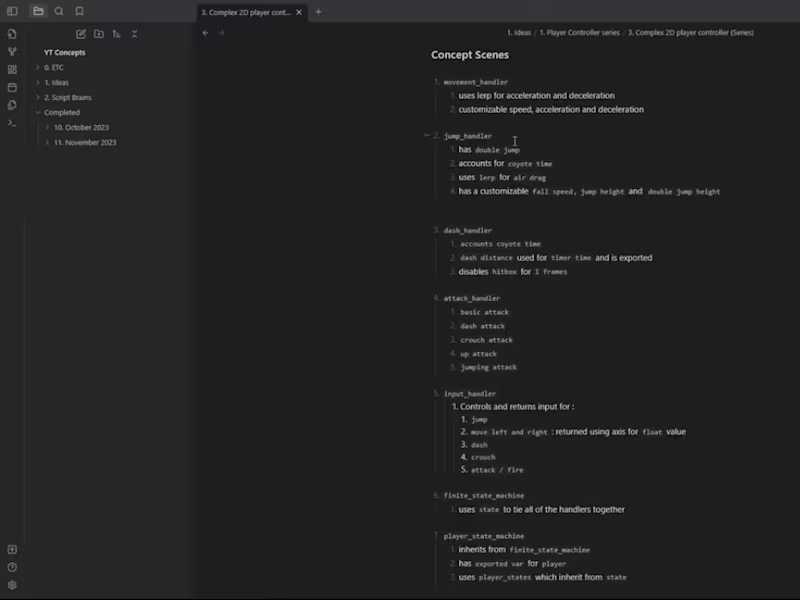
Task: Open the command palette icon
Action: click(x=12, y=123)
